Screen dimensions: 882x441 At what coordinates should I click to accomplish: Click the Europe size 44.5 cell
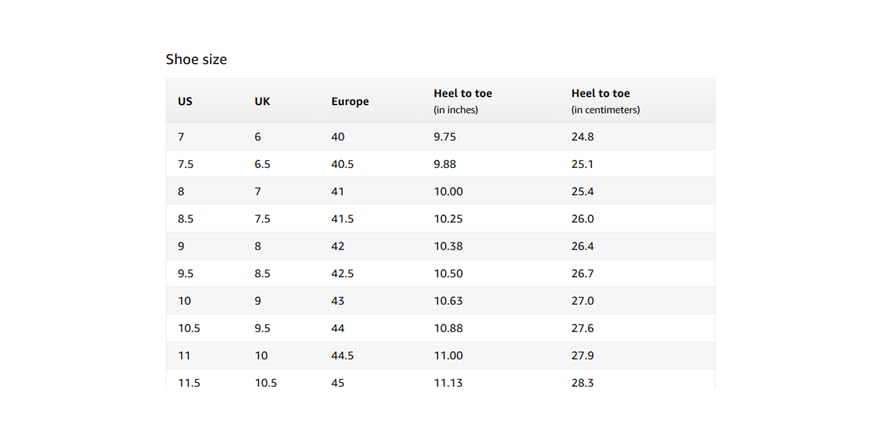pyautogui.click(x=342, y=355)
